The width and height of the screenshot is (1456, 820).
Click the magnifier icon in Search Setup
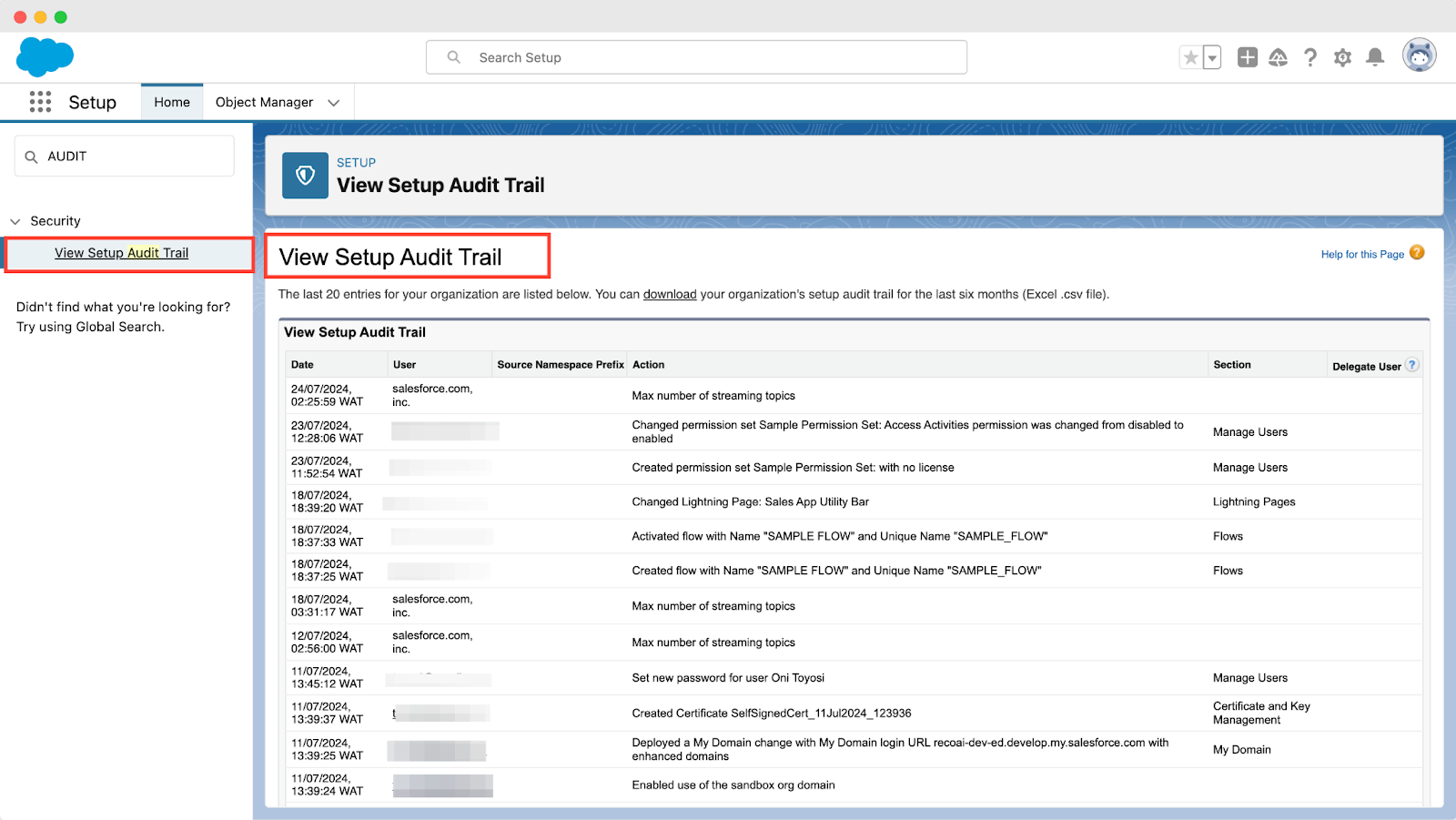(453, 57)
